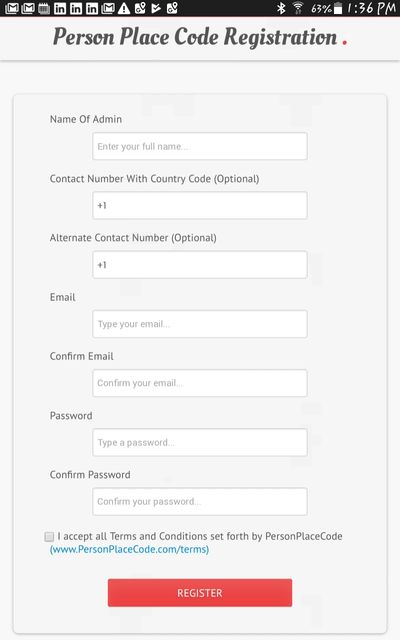Tap the checkmark download notification icon
Image resolution: width=400 pixels, height=640 pixels.
pos(156,8)
